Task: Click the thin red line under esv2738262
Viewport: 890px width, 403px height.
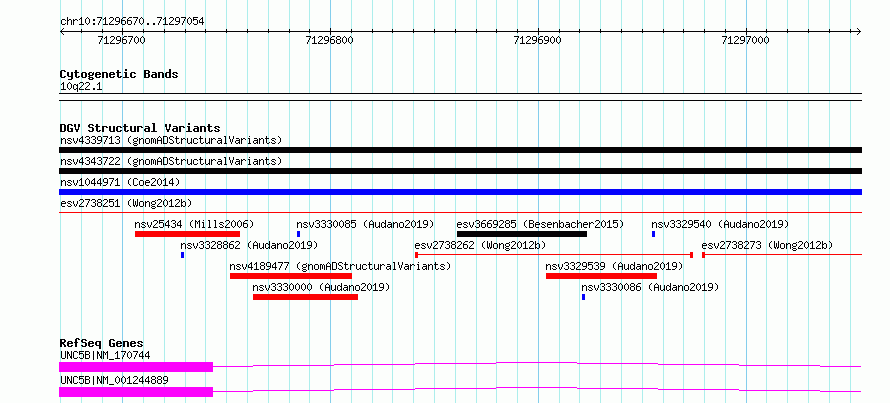Action: 554,255
